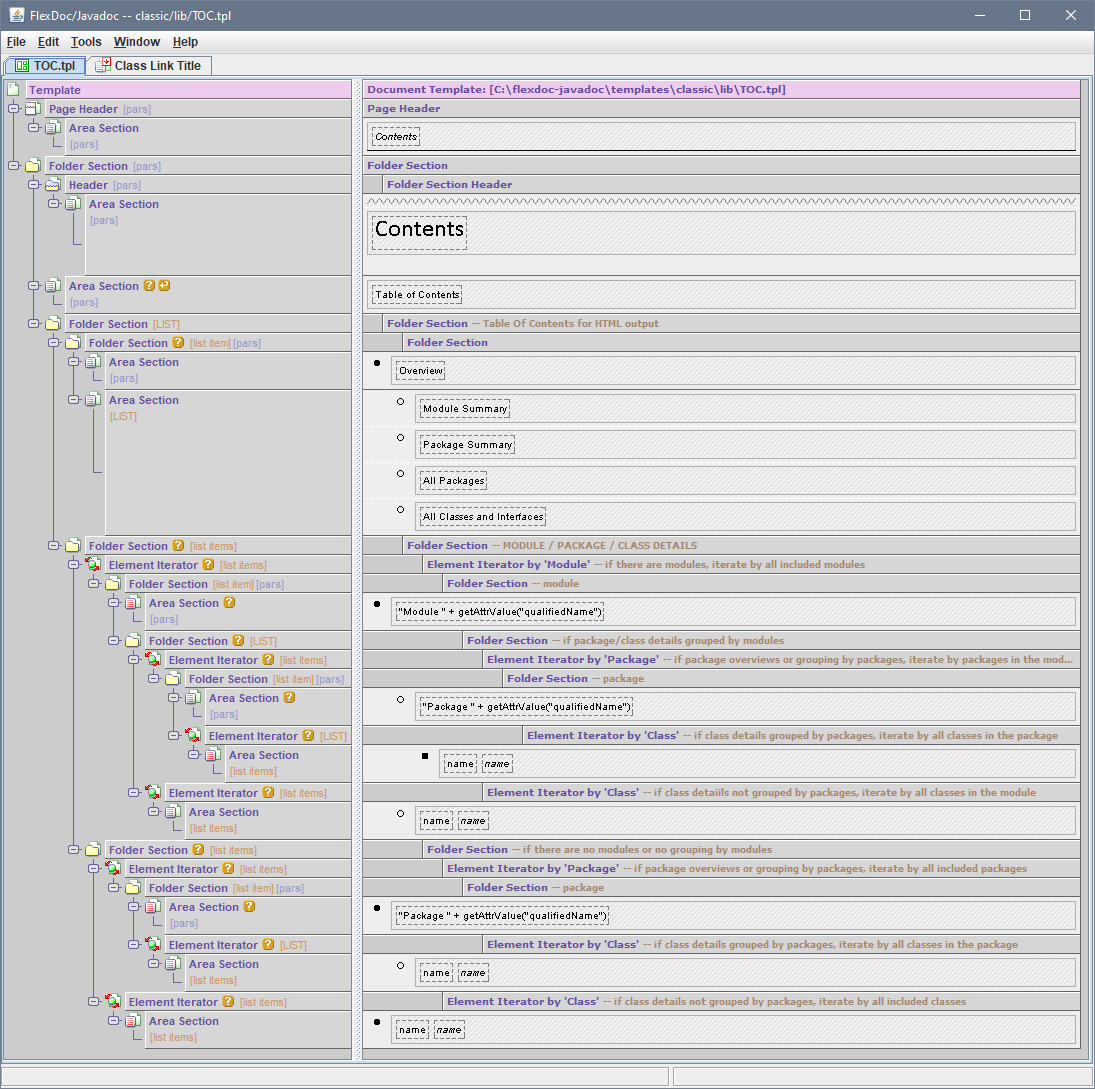Collapse the last Element Iterator node

(93, 1001)
